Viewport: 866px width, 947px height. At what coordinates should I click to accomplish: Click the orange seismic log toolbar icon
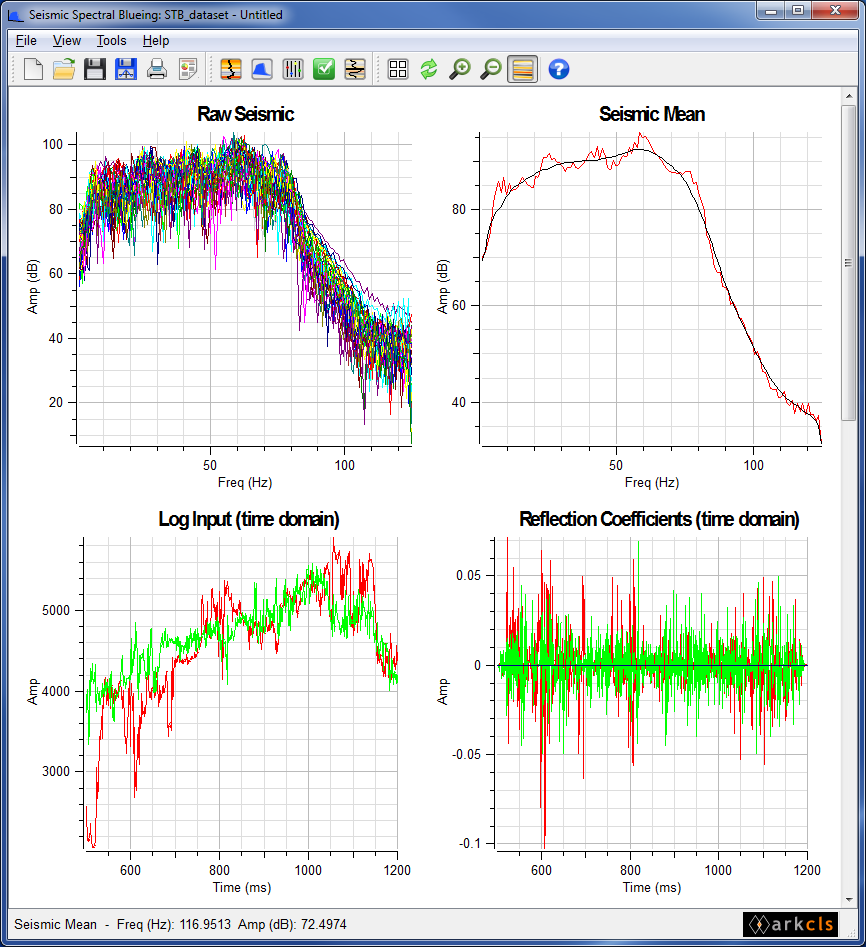coord(231,69)
